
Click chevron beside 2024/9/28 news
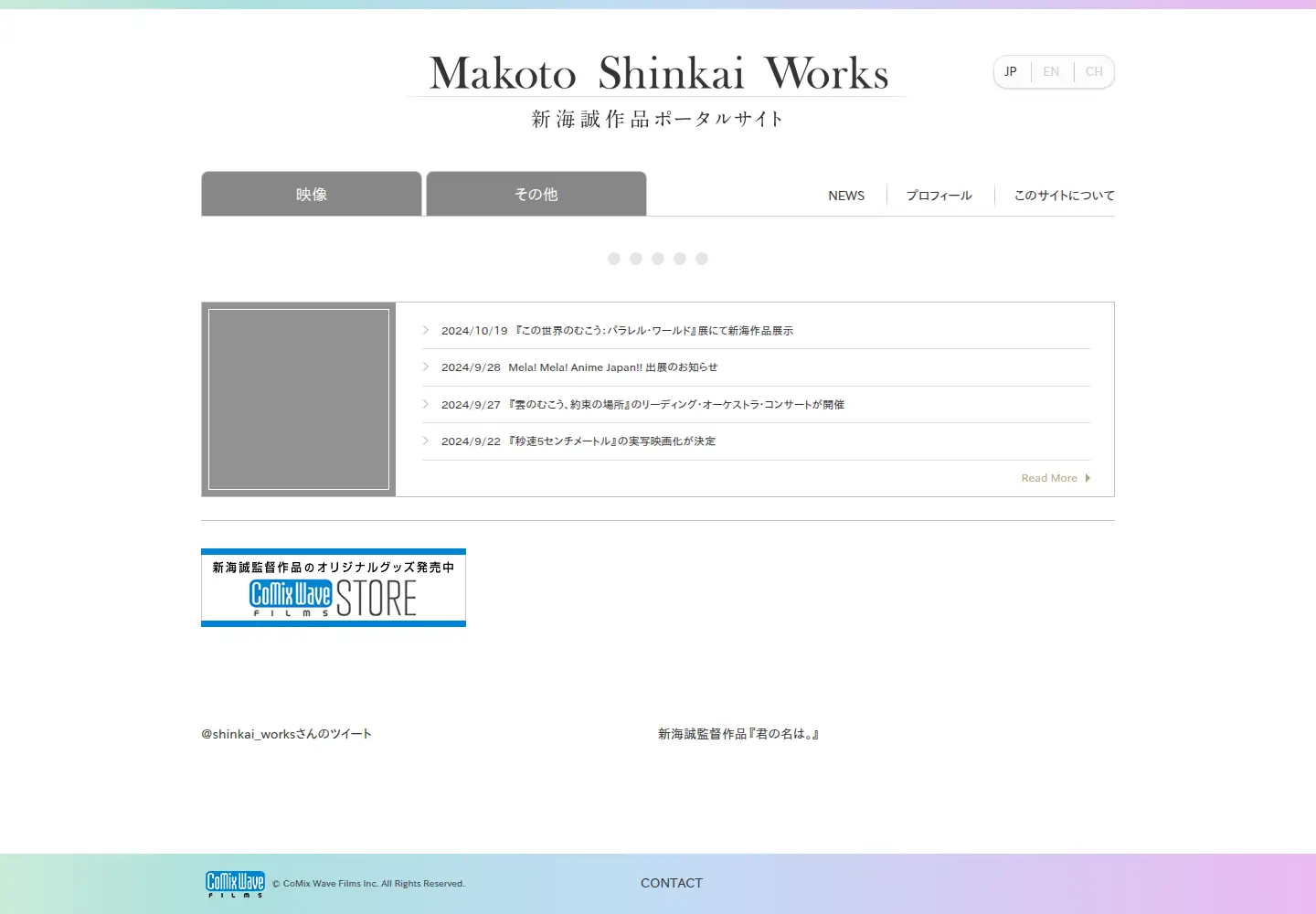pyautogui.click(x=426, y=367)
